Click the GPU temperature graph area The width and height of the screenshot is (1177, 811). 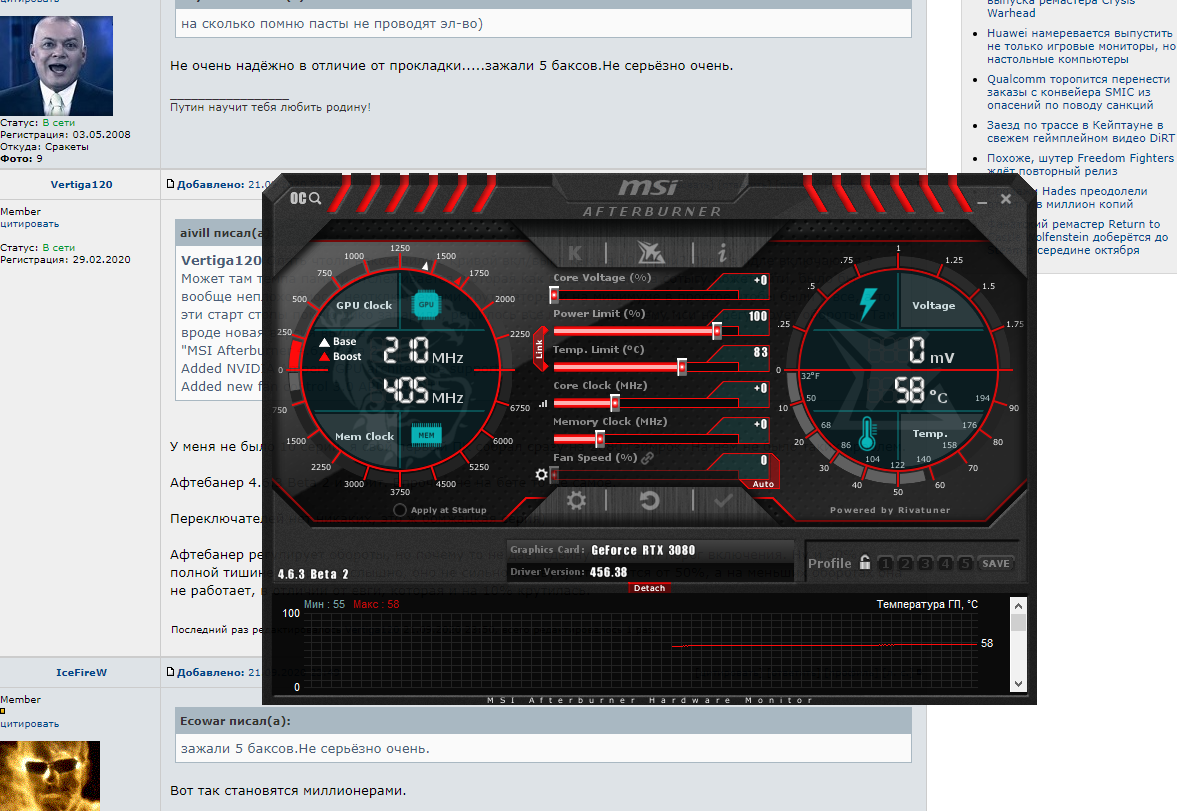(x=640, y=651)
